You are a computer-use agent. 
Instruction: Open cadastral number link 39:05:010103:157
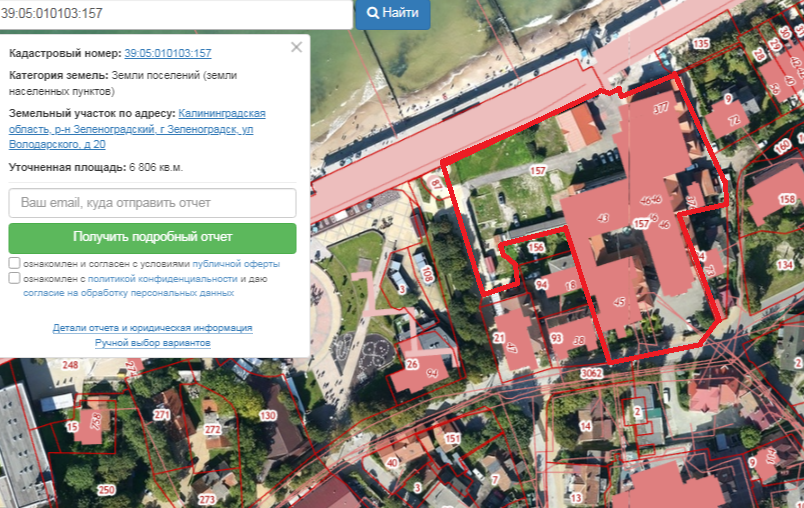pos(167,53)
